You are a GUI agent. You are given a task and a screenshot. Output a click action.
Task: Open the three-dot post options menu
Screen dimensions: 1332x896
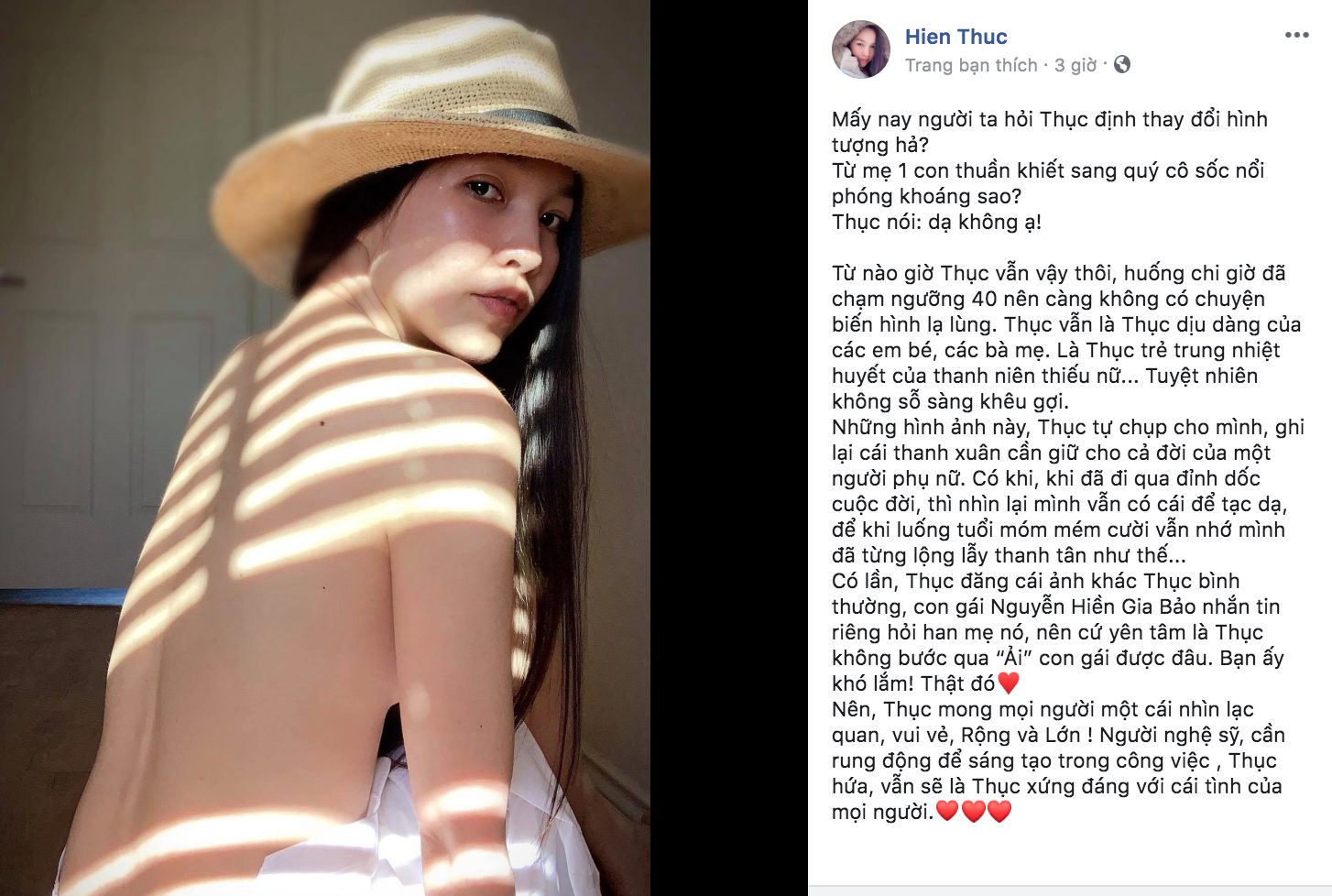[1296, 36]
